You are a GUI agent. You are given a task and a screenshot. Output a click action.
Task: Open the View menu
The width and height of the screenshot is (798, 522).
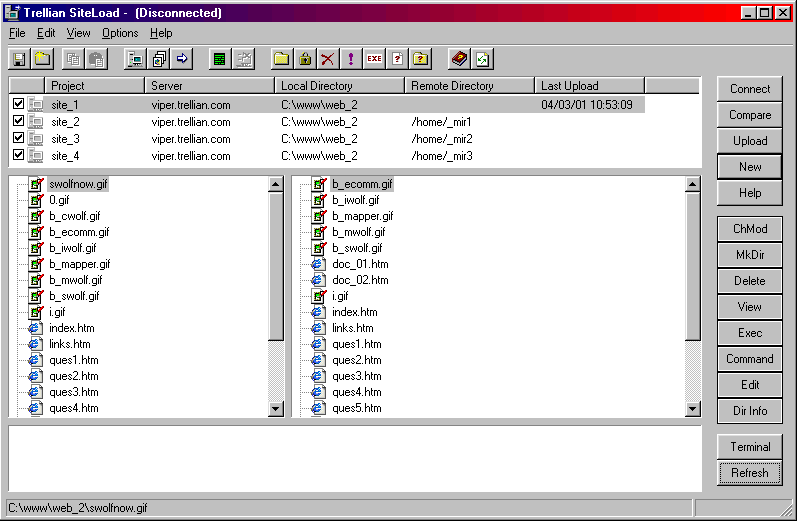pyautogui.click(x=78, y=33)
